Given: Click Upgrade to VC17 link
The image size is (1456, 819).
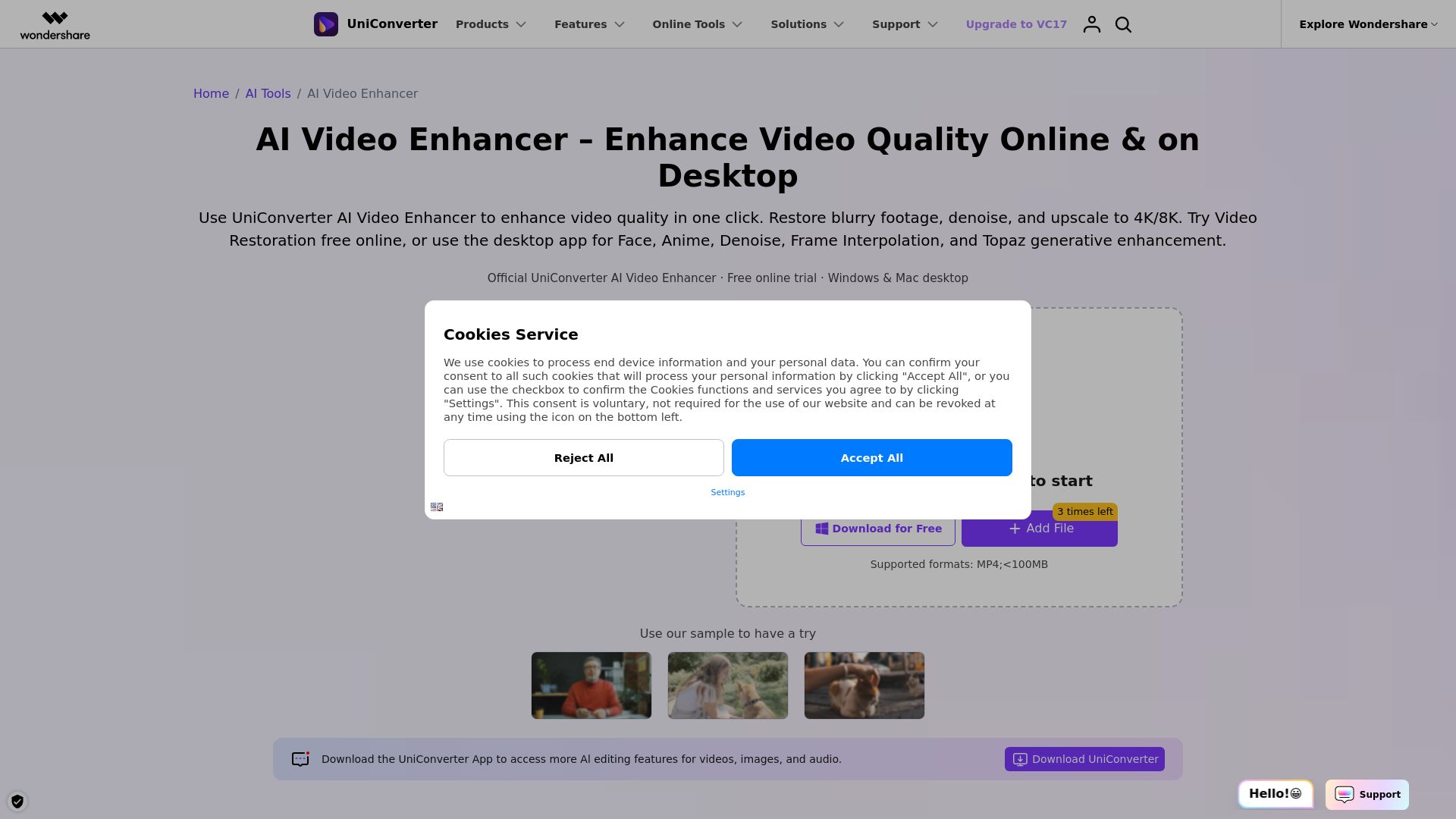Looking at the screenshot, I should tap(1016, 24).
